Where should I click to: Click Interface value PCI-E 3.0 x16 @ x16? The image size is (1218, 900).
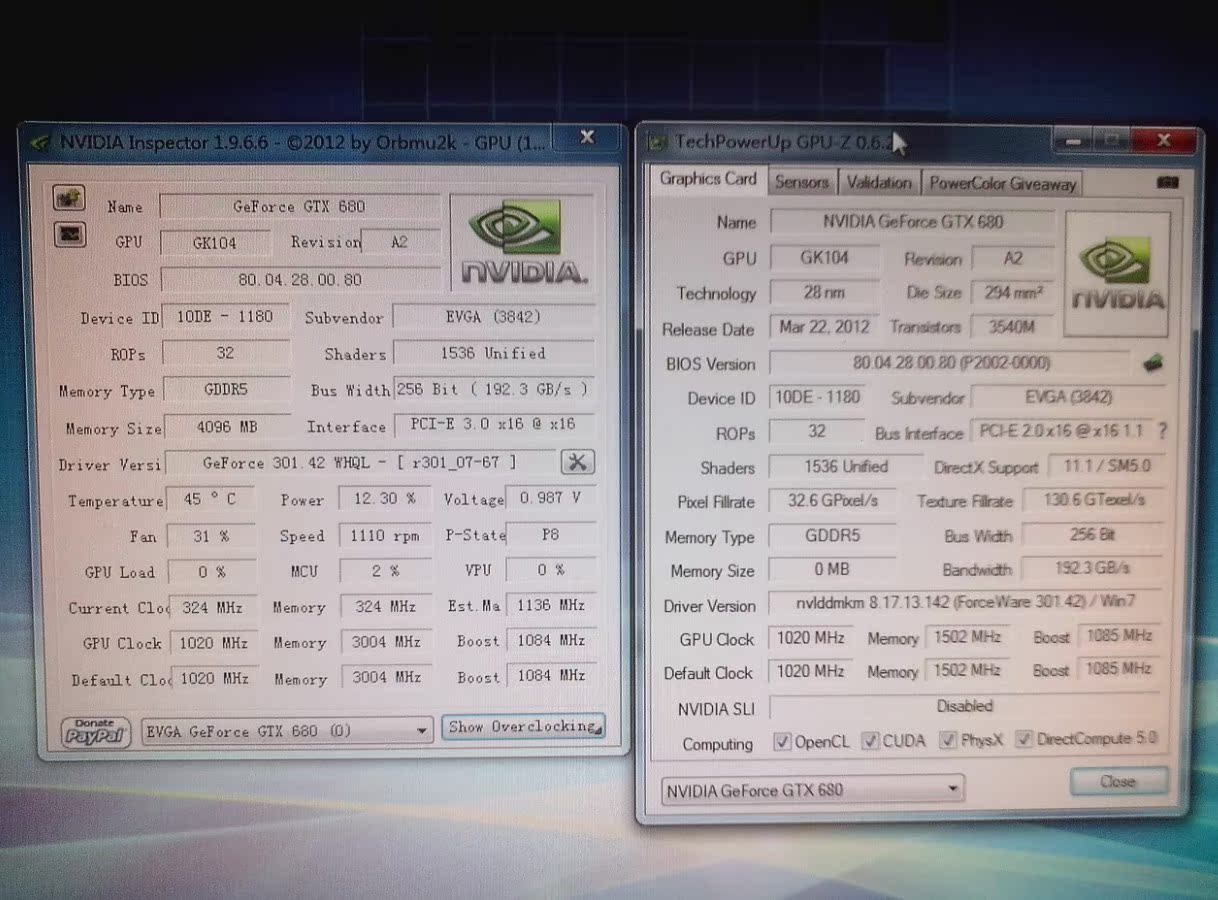click(495, 424)
